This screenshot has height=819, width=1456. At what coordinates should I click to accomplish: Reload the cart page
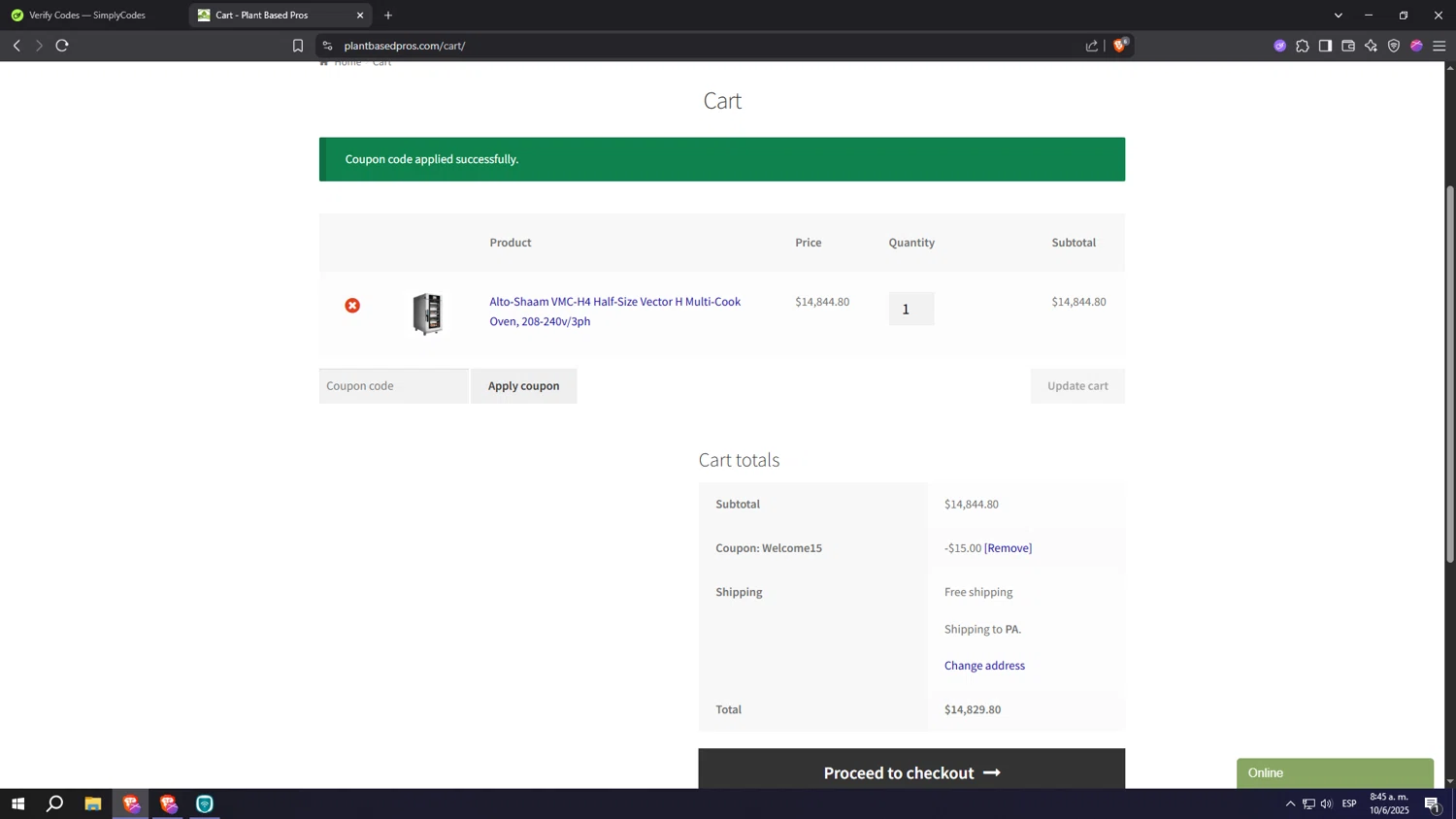62,46
